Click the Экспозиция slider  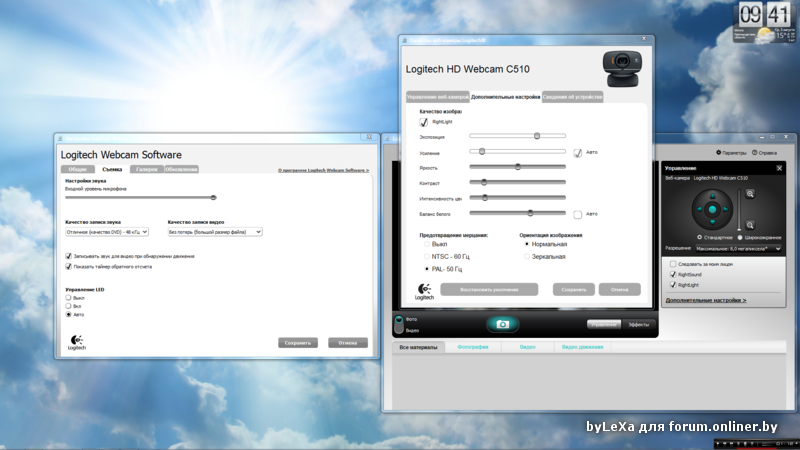(517, 136)
